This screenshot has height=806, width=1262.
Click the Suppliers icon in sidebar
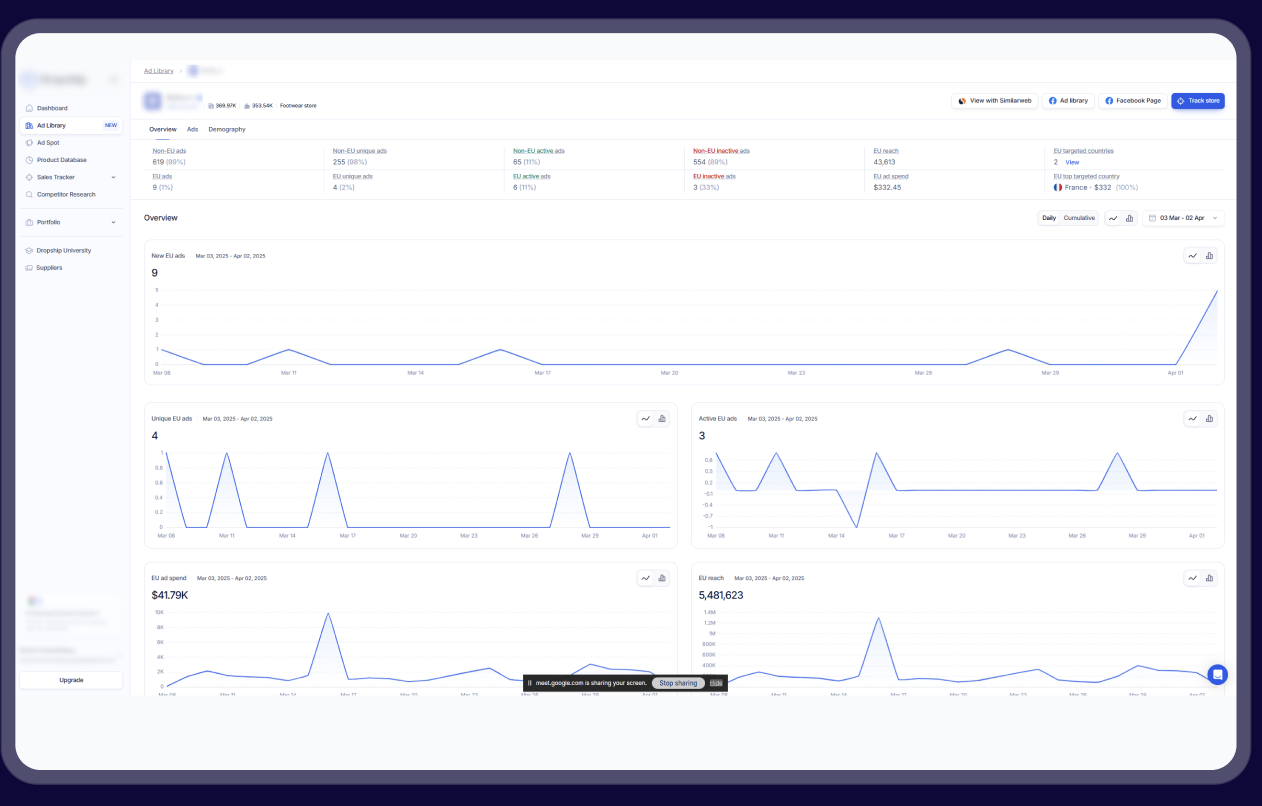pyautogui.click(x=29, y=268)
